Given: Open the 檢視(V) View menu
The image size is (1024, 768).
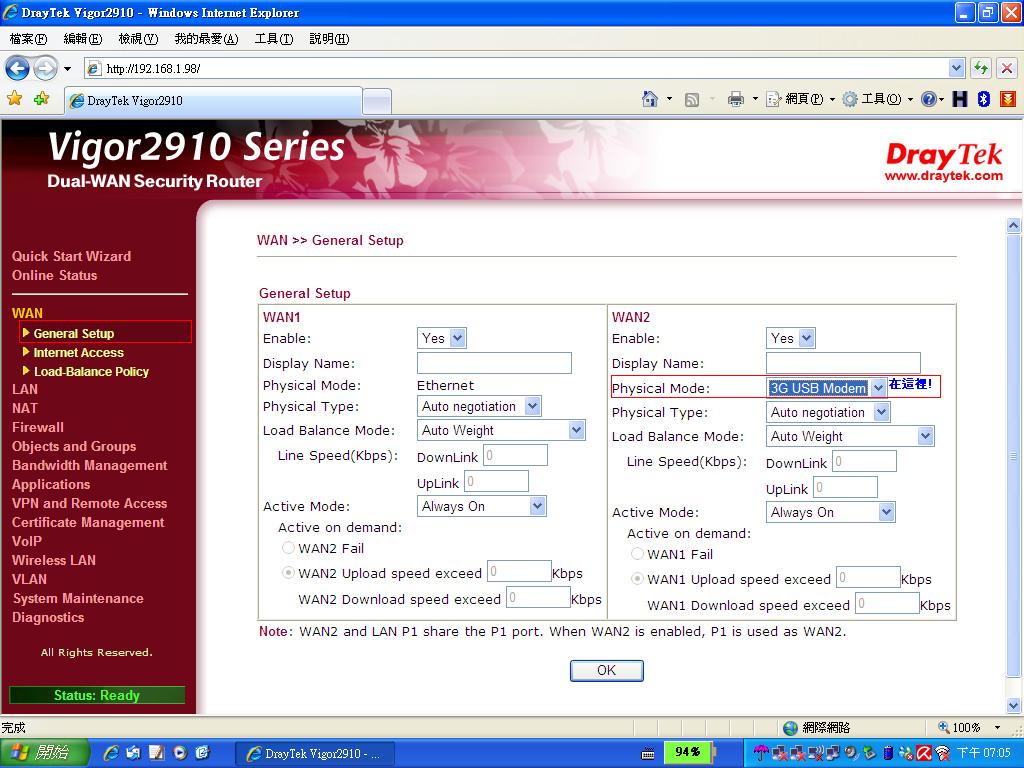Looking at the screenshot, I should click(138, 39).
